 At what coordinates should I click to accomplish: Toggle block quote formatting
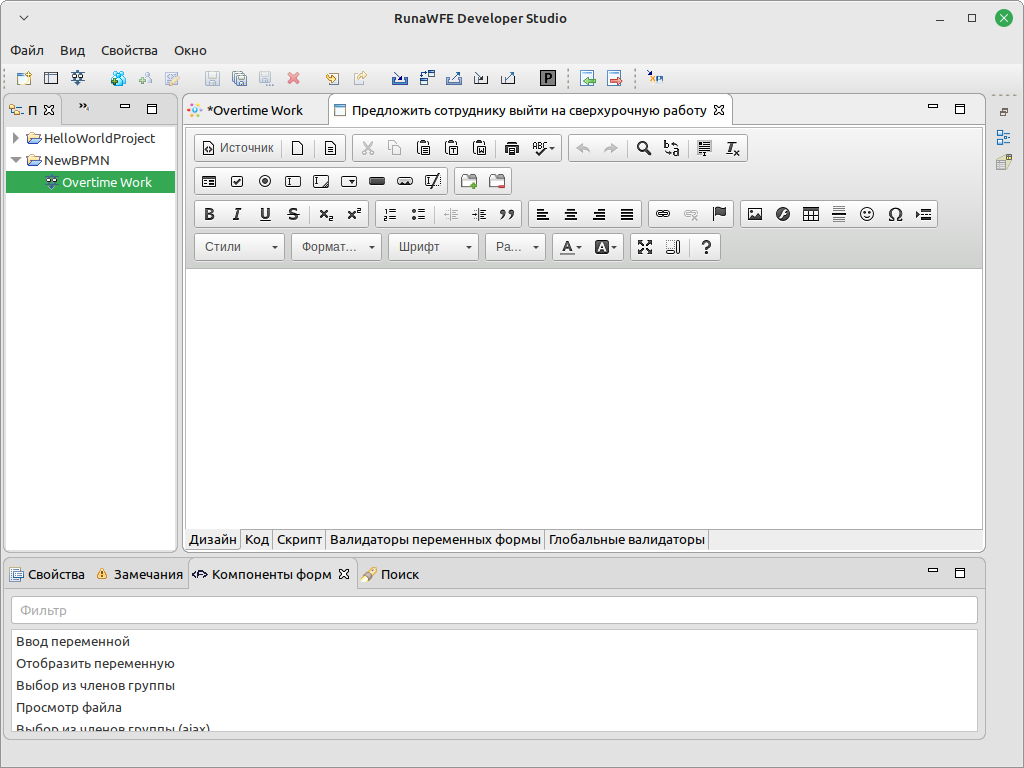[507, 214]
